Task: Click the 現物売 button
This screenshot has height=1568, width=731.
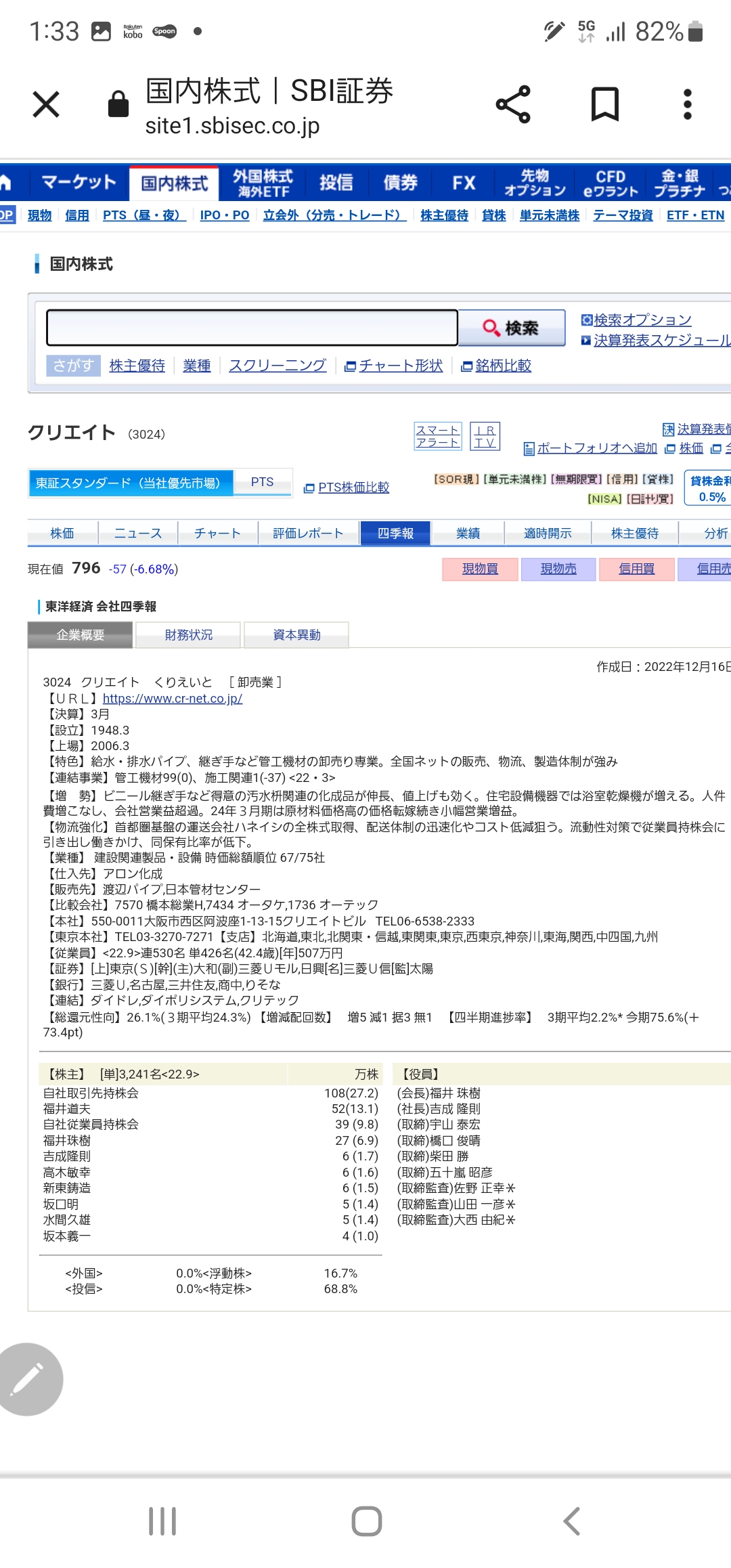Action: (558, 569)
